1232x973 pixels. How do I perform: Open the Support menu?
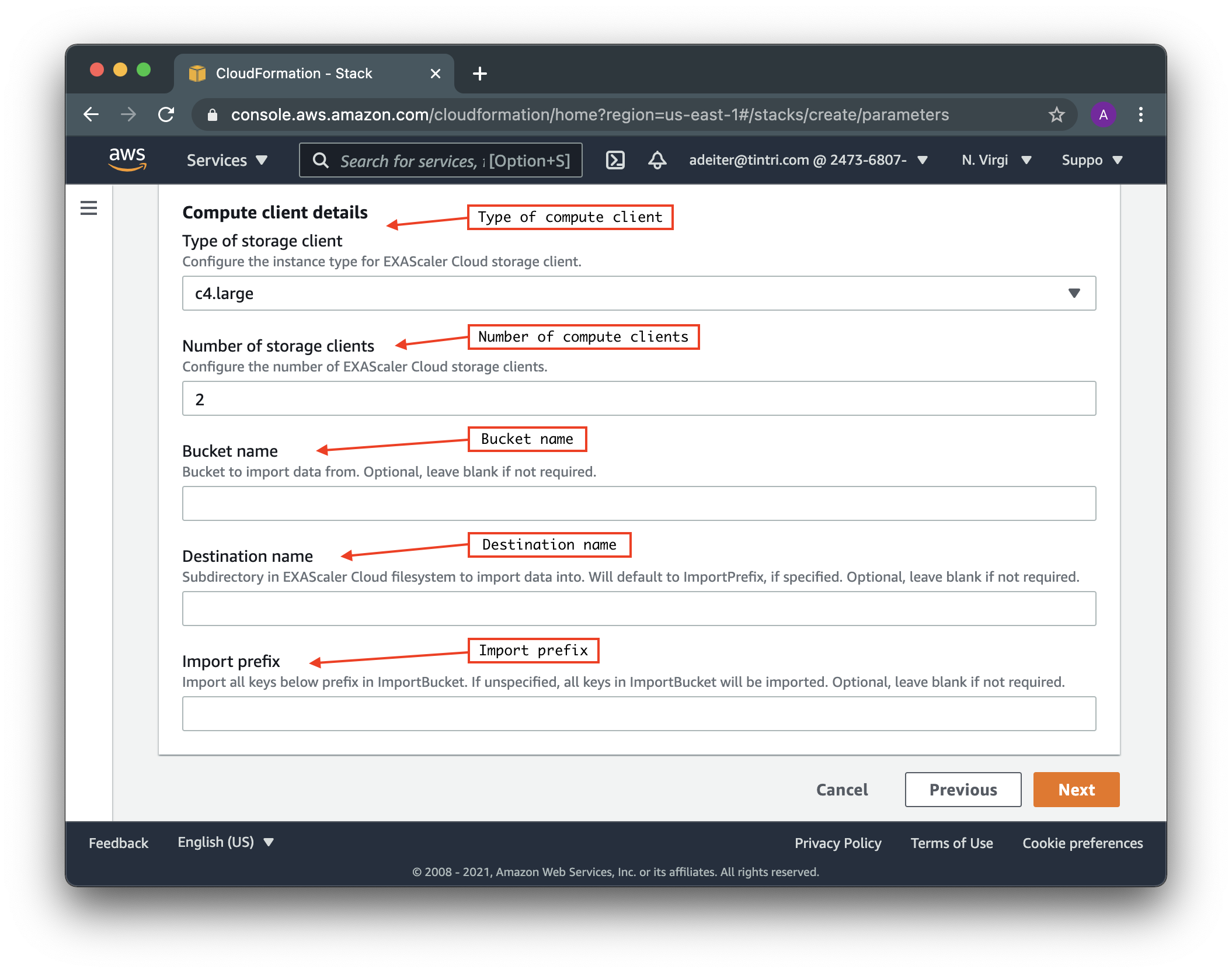(x=1092, y=160)
